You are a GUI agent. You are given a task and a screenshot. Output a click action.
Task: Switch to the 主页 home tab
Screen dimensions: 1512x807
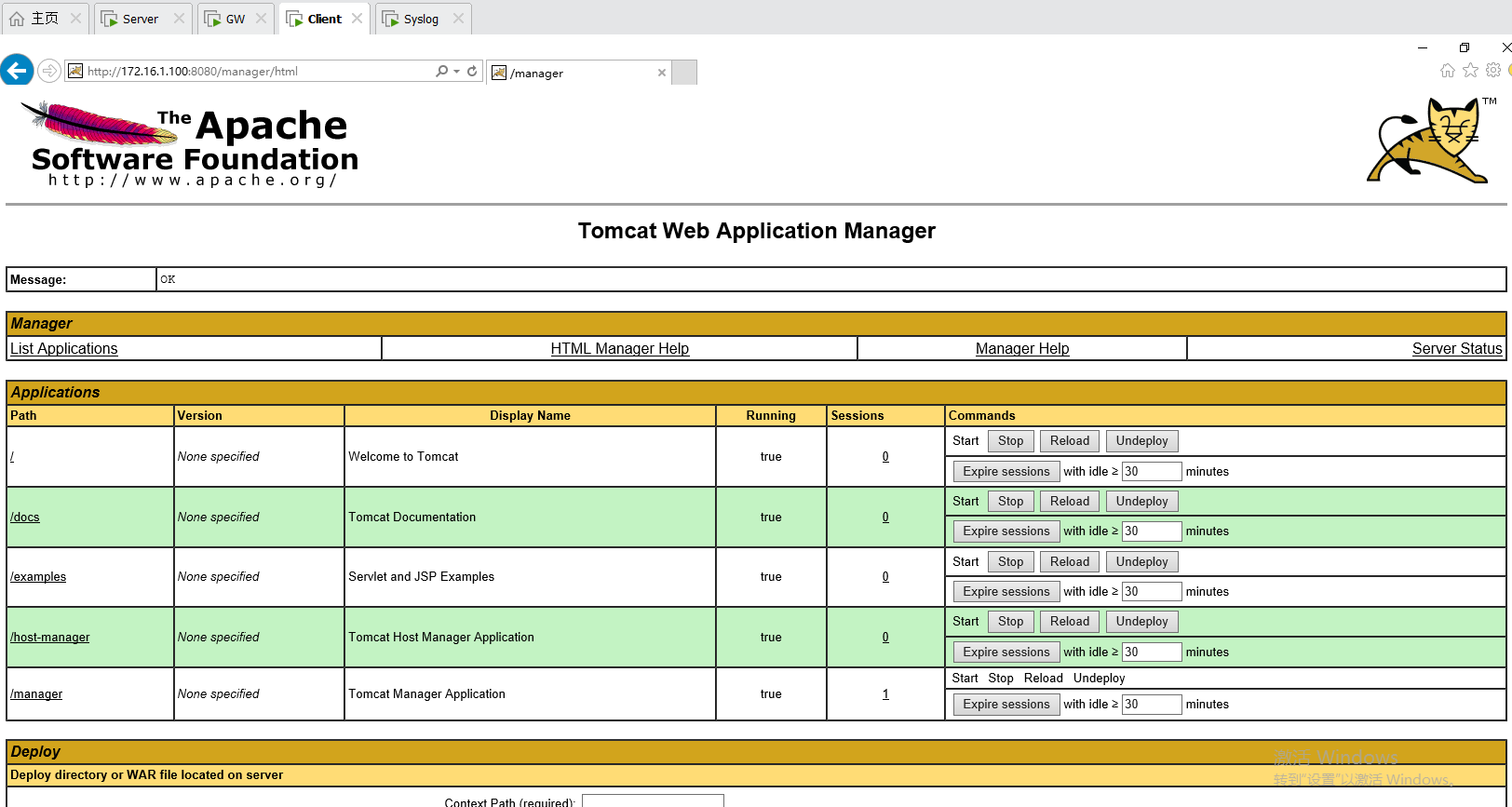click(45, 19)
